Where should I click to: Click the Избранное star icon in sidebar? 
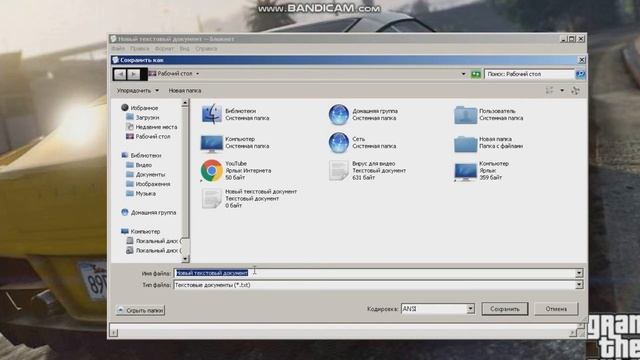click(125, 108)
